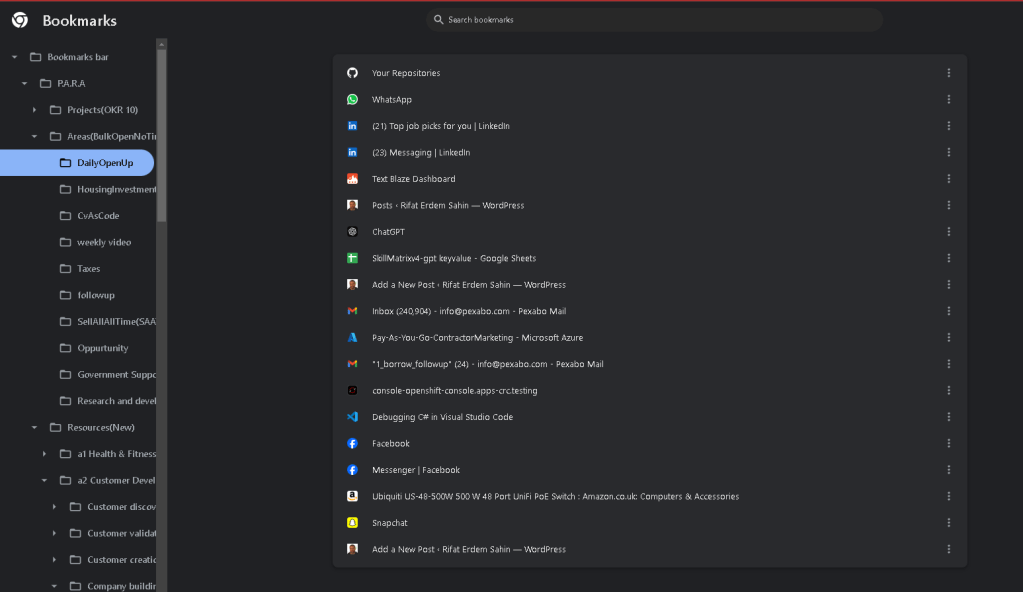The width and height of the screenshot is (1023, 592).
Task: Expand the a1 Health & Fitness arrow
Action: 44,454
